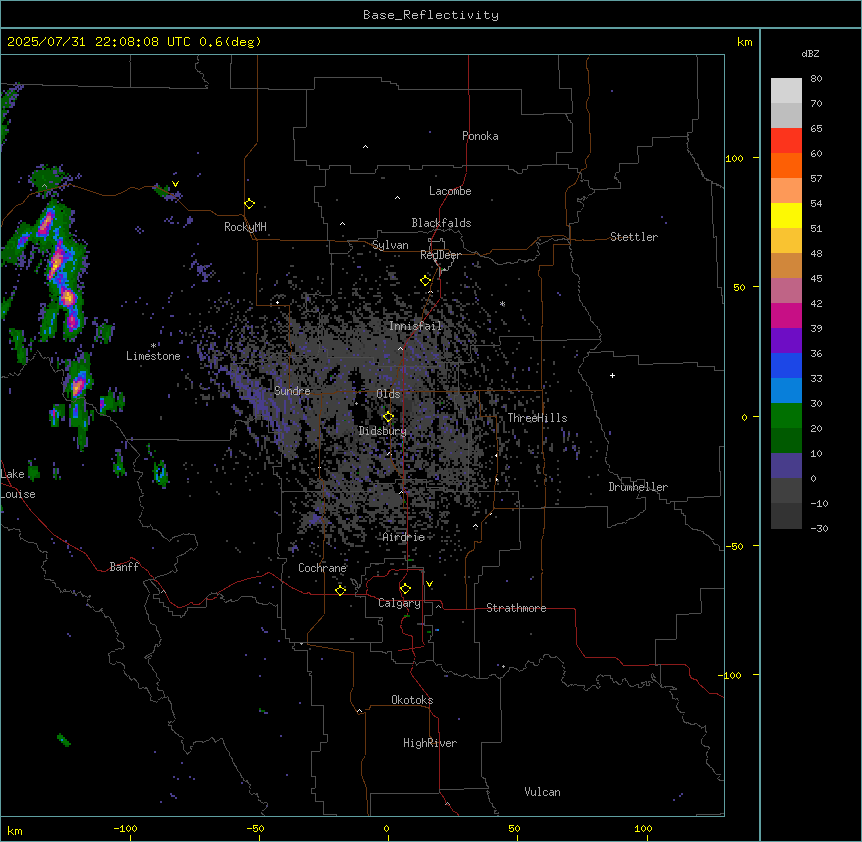Click the Blackfalds city label
This screenshot has height=842, width=862.
pyautogui.click(x=441, y=223)
